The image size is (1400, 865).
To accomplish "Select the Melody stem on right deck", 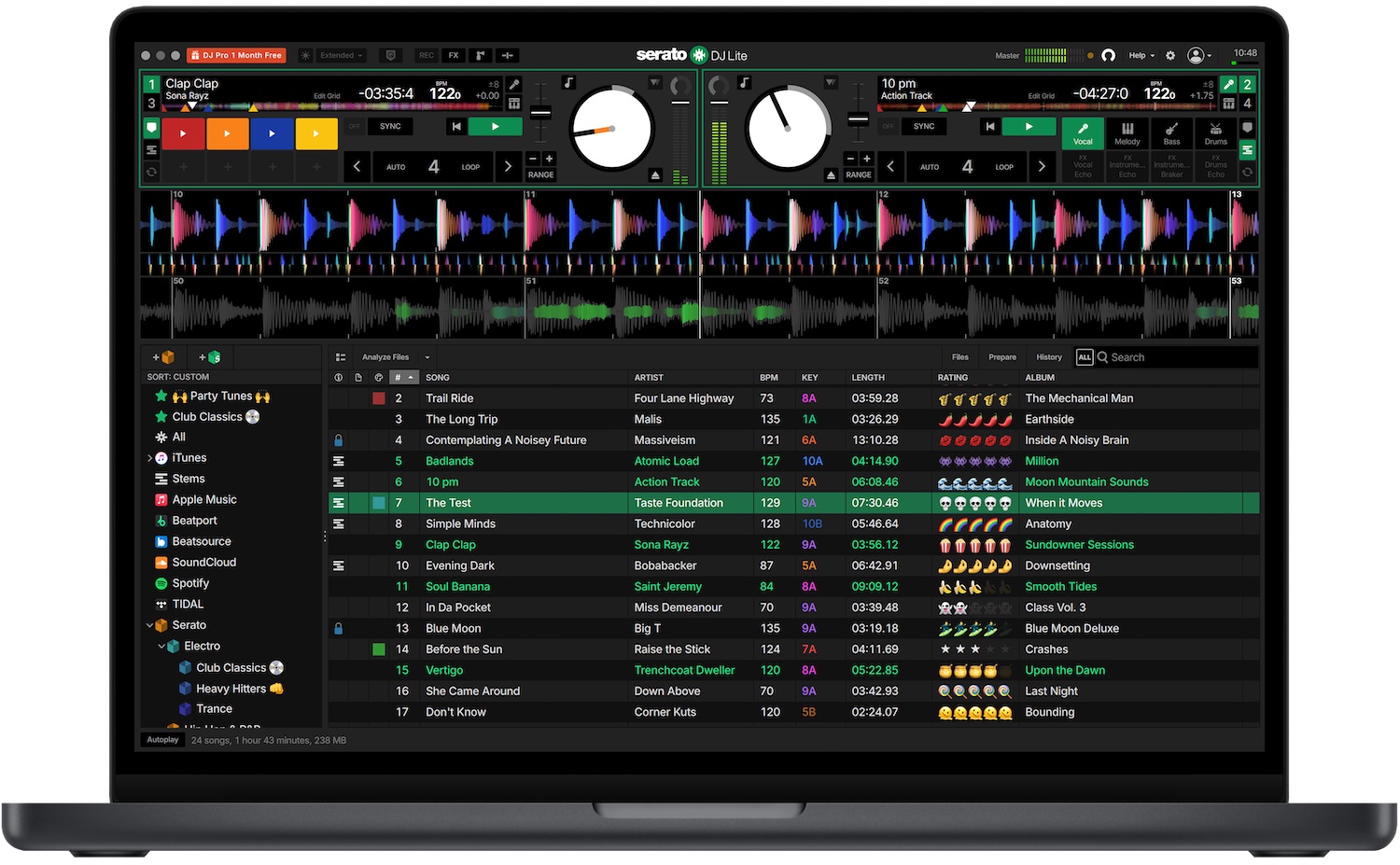I will [1127, 133].
